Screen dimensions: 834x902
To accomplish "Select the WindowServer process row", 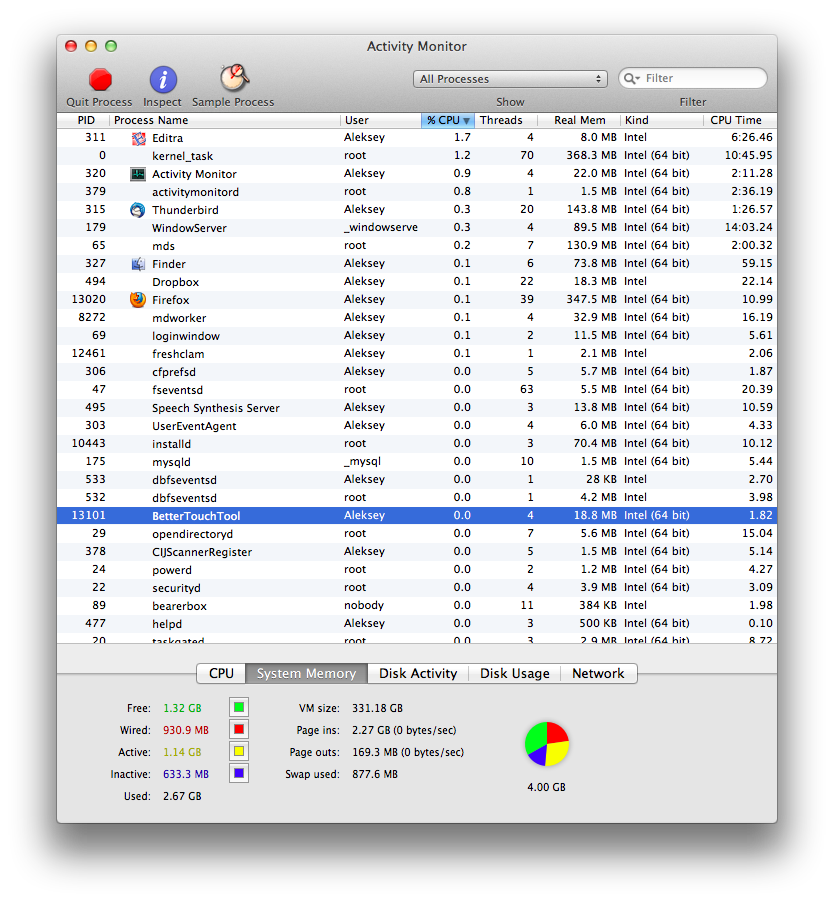I will click(417, 228).
